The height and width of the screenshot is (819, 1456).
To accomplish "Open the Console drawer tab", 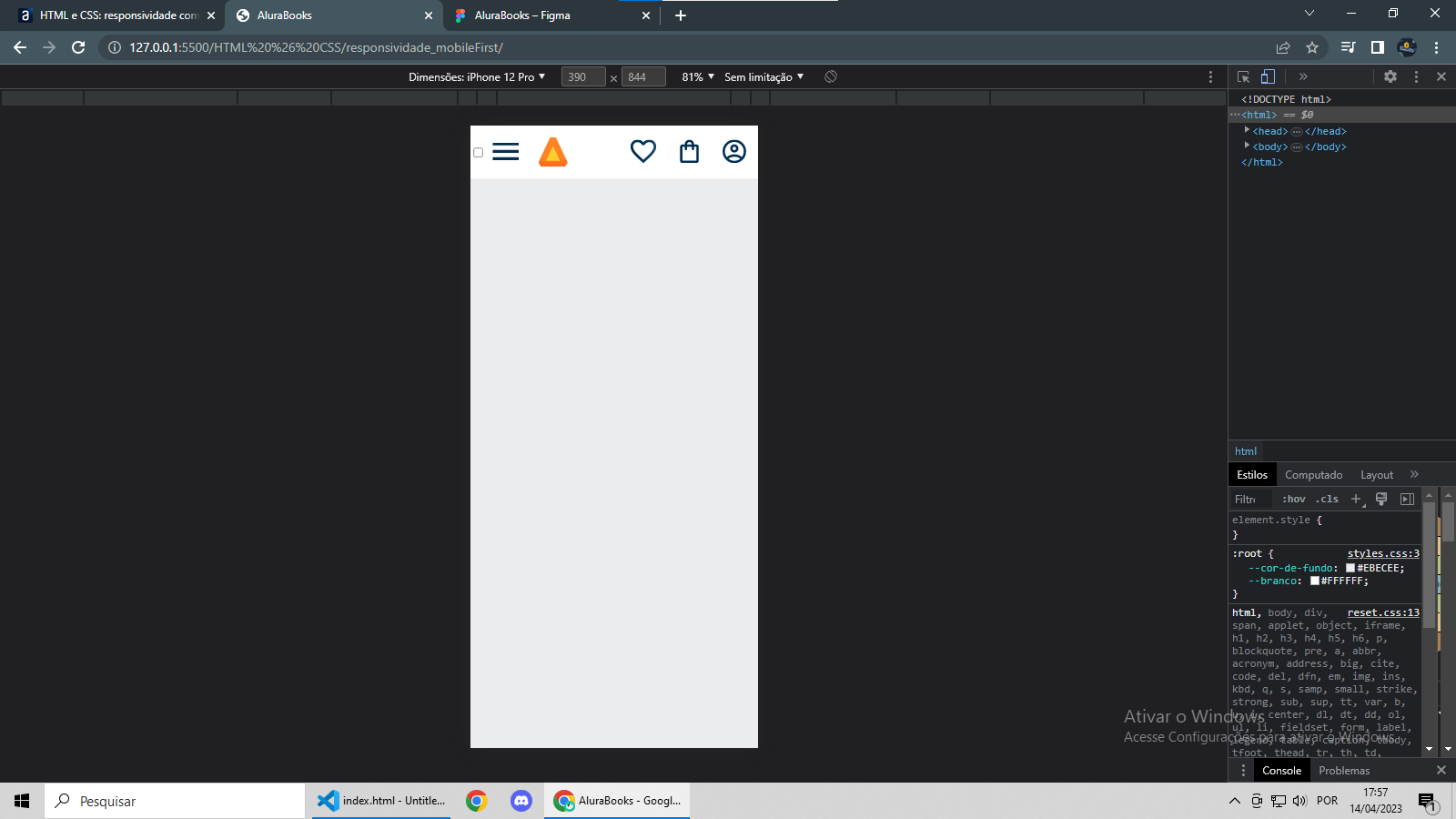I will (x=1281, y=771).
